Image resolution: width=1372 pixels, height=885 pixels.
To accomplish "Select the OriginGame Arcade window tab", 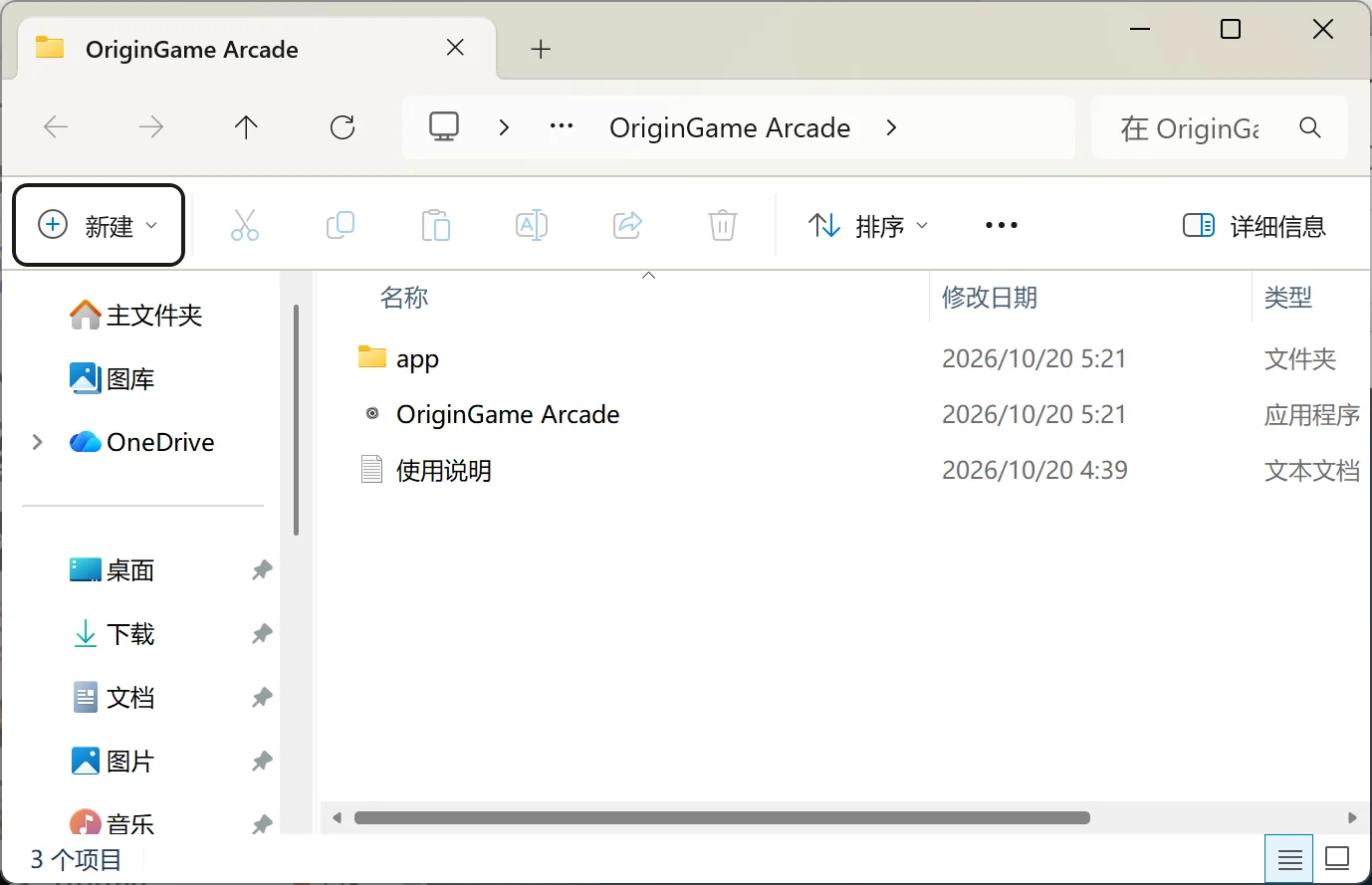I will (257, 49).
